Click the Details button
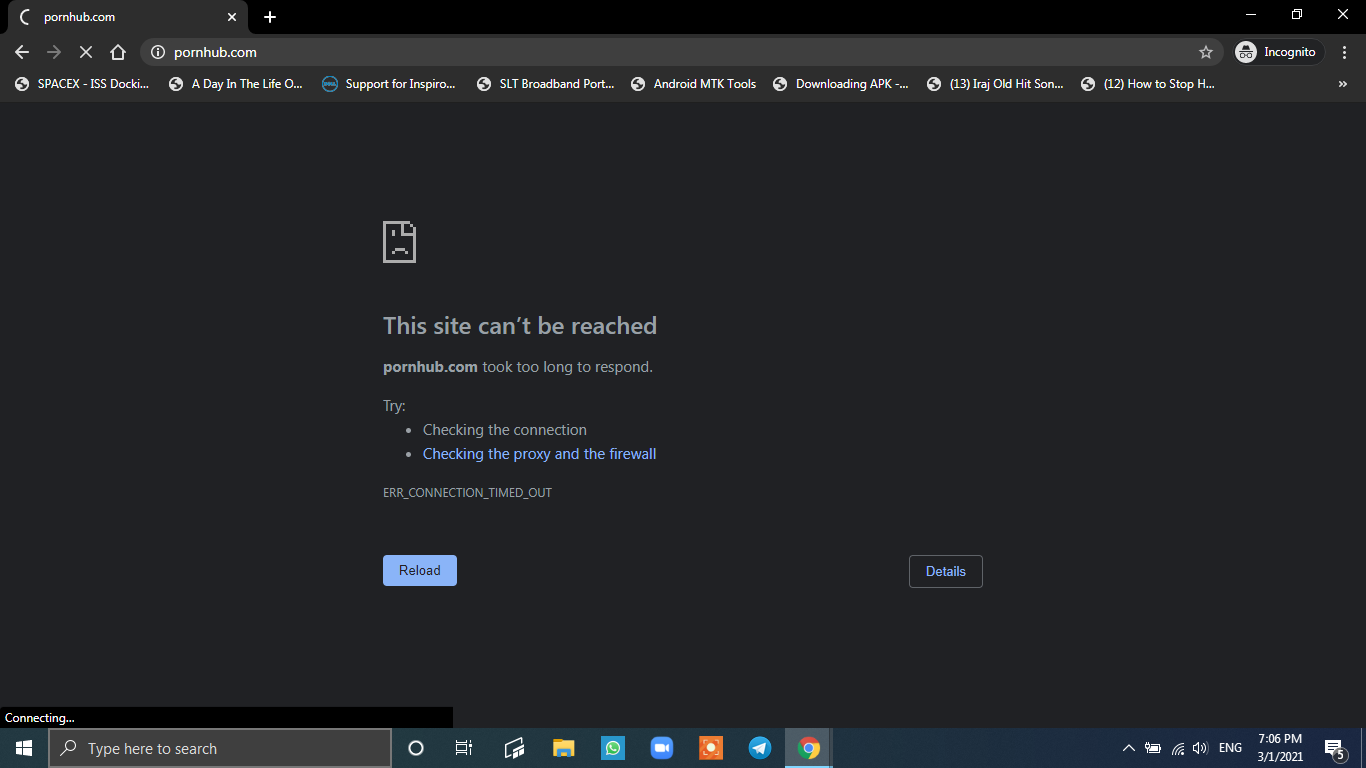The height and width of the screenshot is (768, 1366). (x=946, y=572)
